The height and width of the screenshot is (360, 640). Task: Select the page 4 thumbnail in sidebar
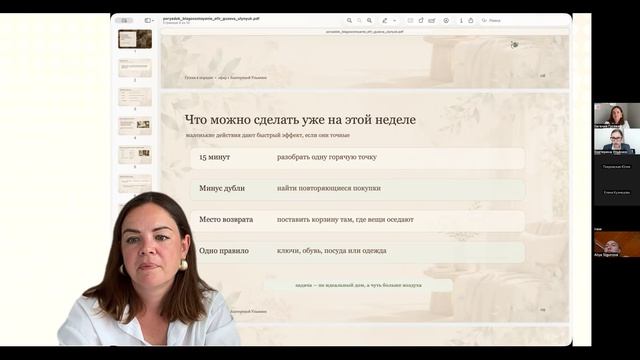pos(135,126)
